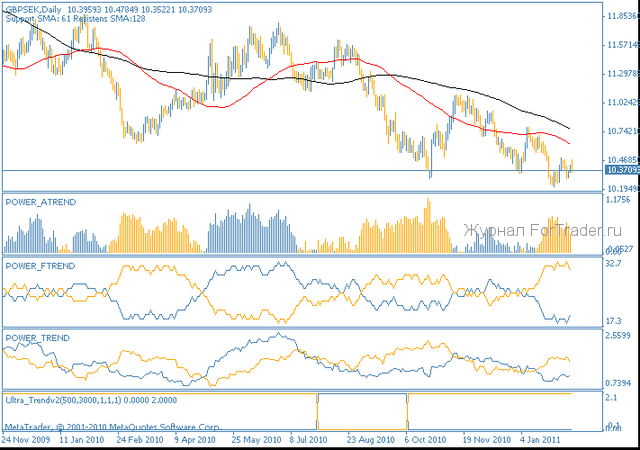Click the 4 Jan 2011 date label
This screenshot has width=640, height=450.
click(540, 440)
